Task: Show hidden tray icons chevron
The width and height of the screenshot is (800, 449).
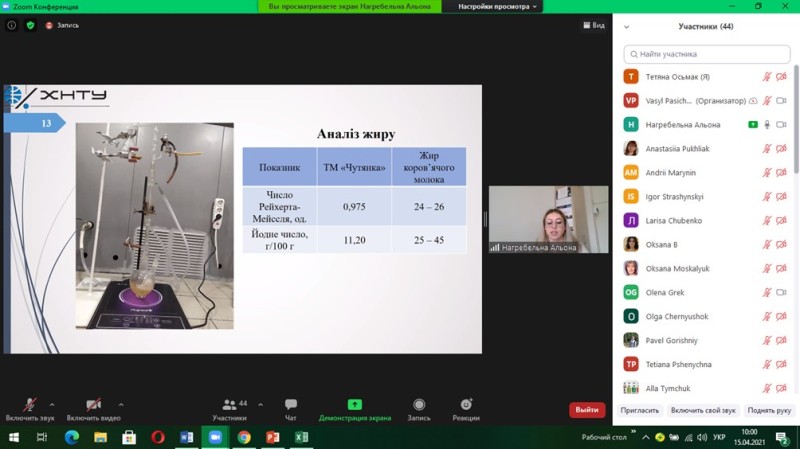Action: (646, 437)
